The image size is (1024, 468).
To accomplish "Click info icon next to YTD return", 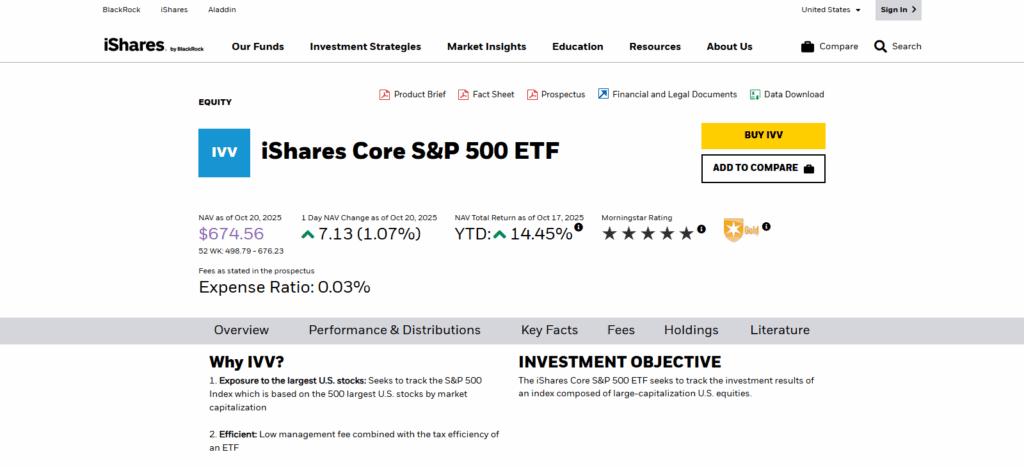I will pos(578,228).
